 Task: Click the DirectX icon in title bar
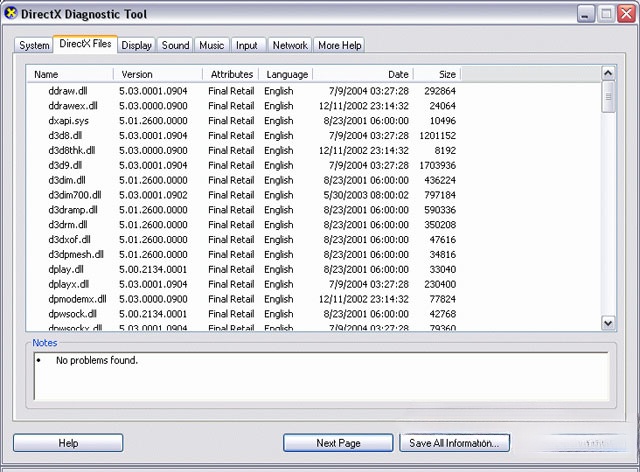click(10, 13)
